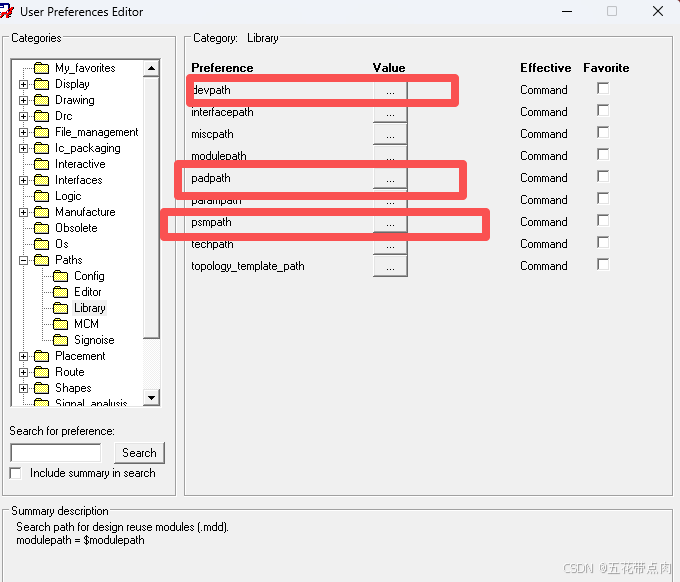The width and height of the screenshot is (680, 582).
Task: Expand the Drawing category
Action: pos(23,101)
